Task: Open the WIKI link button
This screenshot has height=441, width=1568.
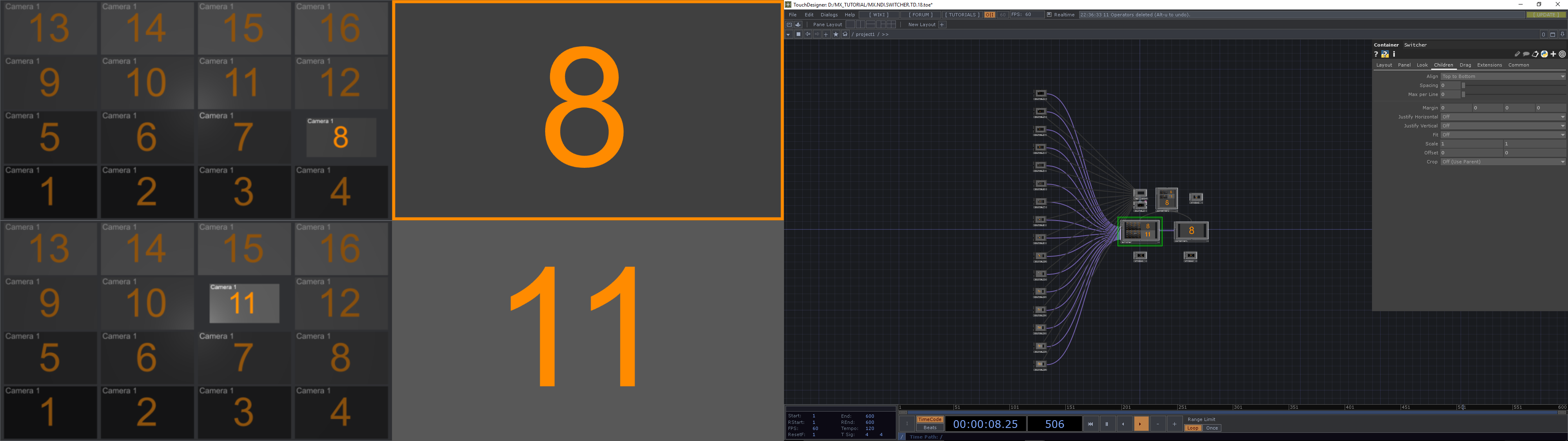Action: (879, 15)
